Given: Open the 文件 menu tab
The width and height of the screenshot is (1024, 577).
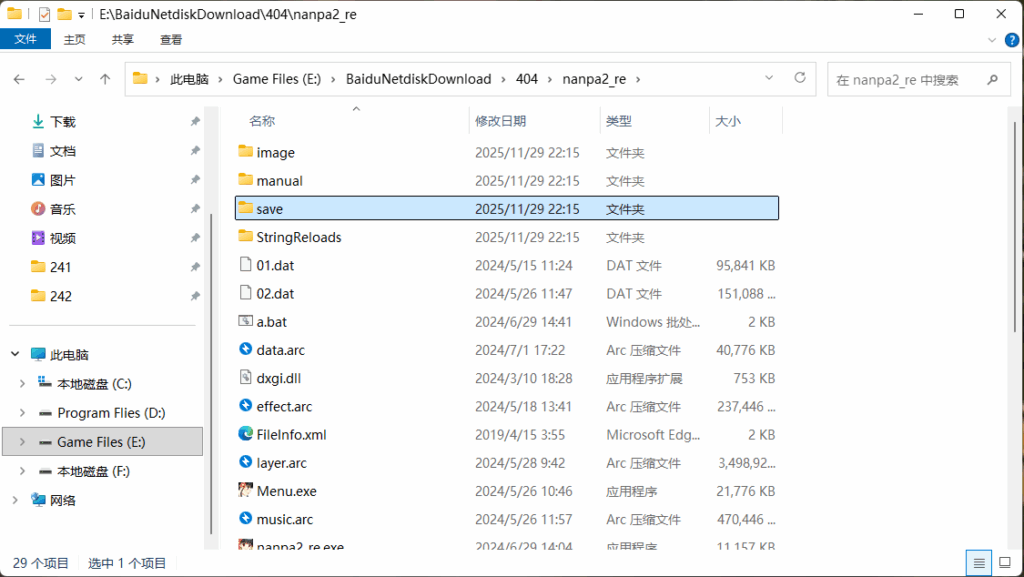Looking at the screenshot, I should tap(25, 39).
